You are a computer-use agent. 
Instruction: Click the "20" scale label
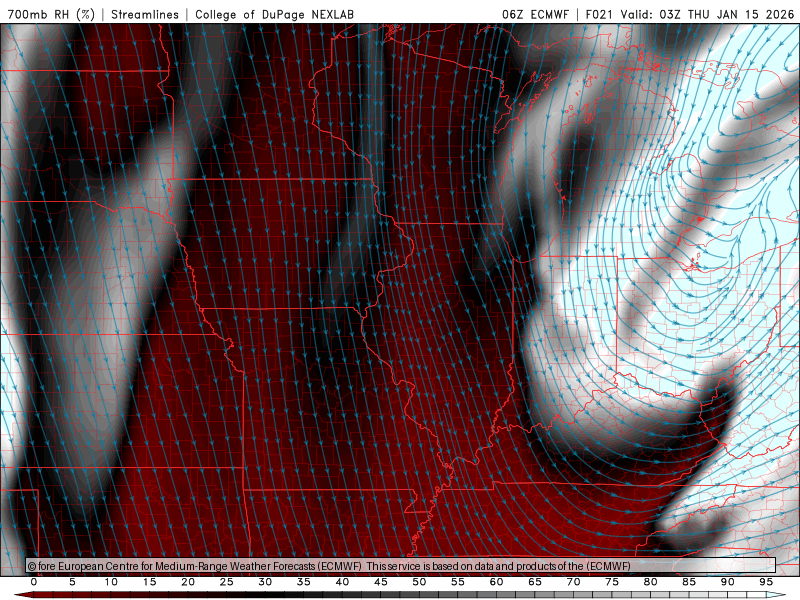(188, 582)
